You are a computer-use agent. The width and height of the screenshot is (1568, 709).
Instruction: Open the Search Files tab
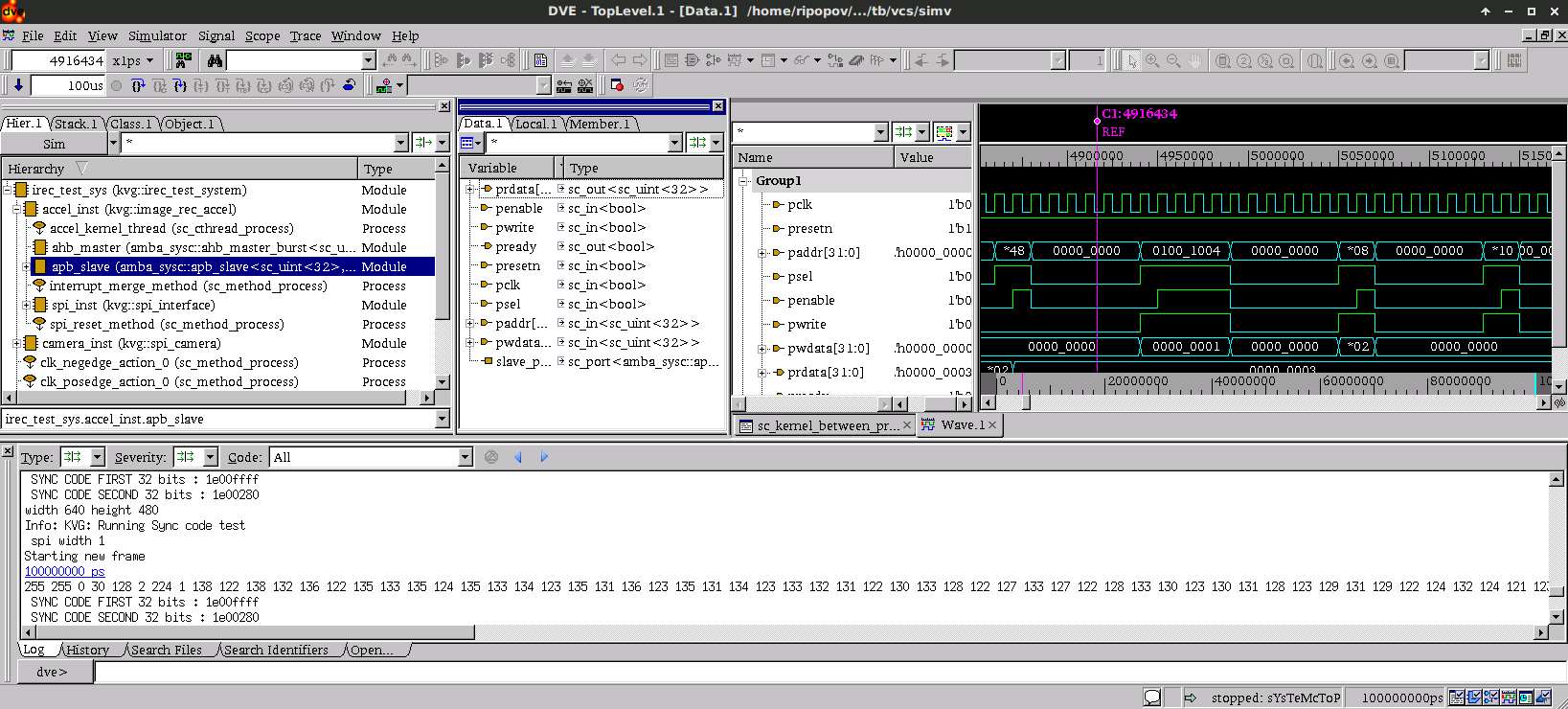[167, 650]
